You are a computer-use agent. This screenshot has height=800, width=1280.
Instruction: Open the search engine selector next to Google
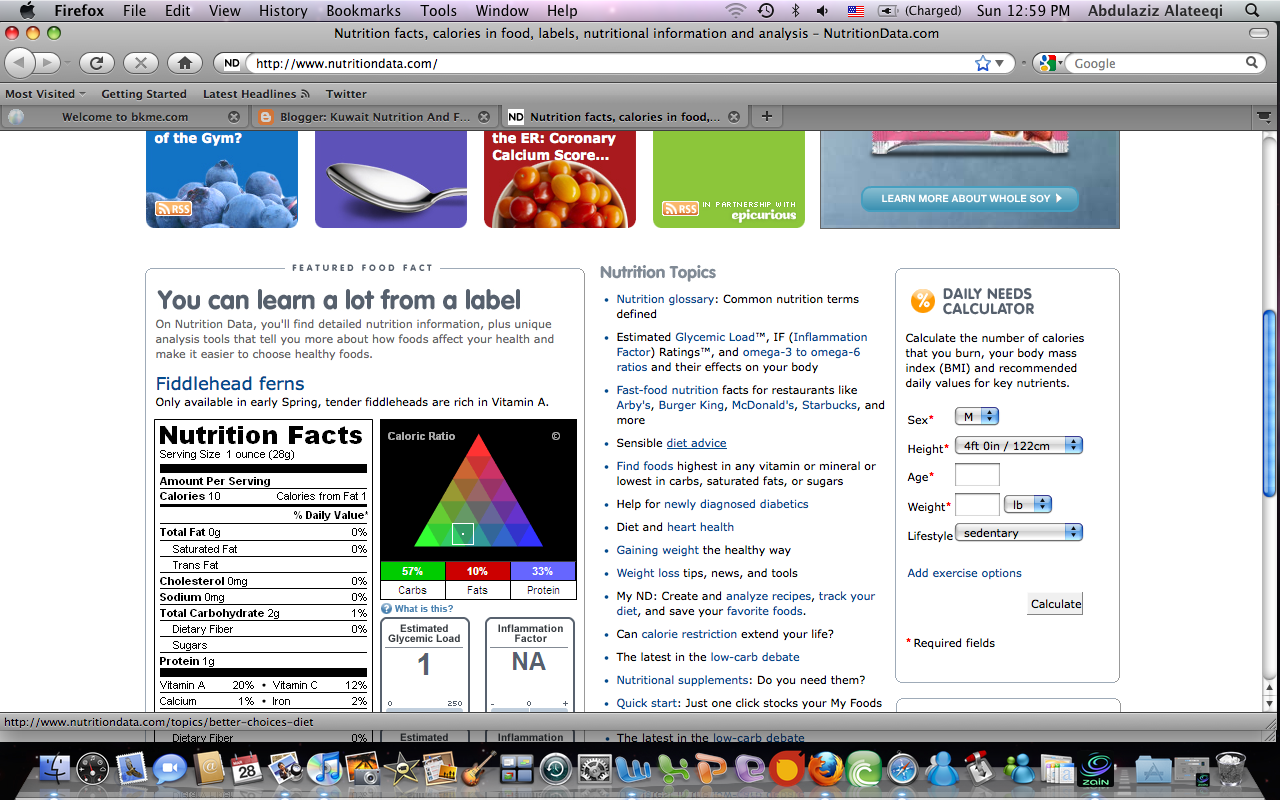(x=1048, y=63)
